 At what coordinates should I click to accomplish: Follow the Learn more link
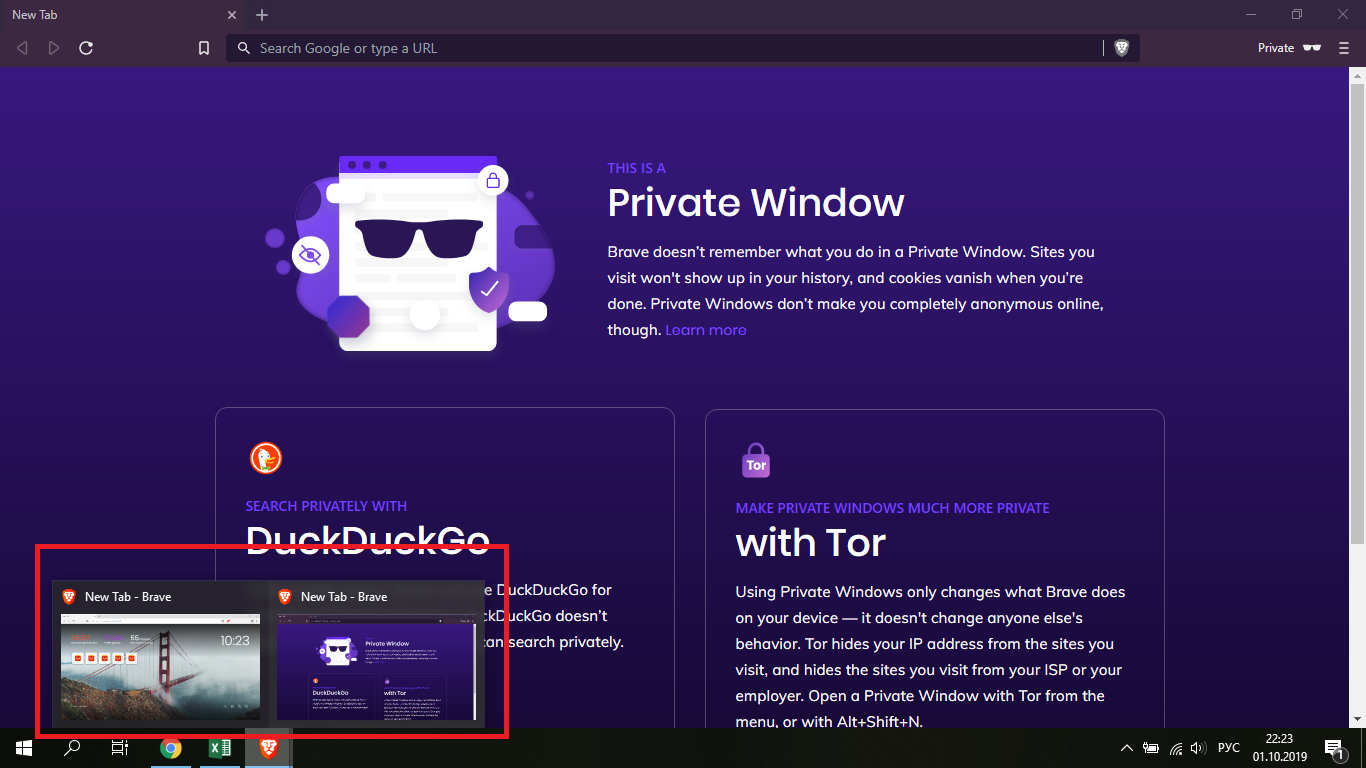coord(706,330)
